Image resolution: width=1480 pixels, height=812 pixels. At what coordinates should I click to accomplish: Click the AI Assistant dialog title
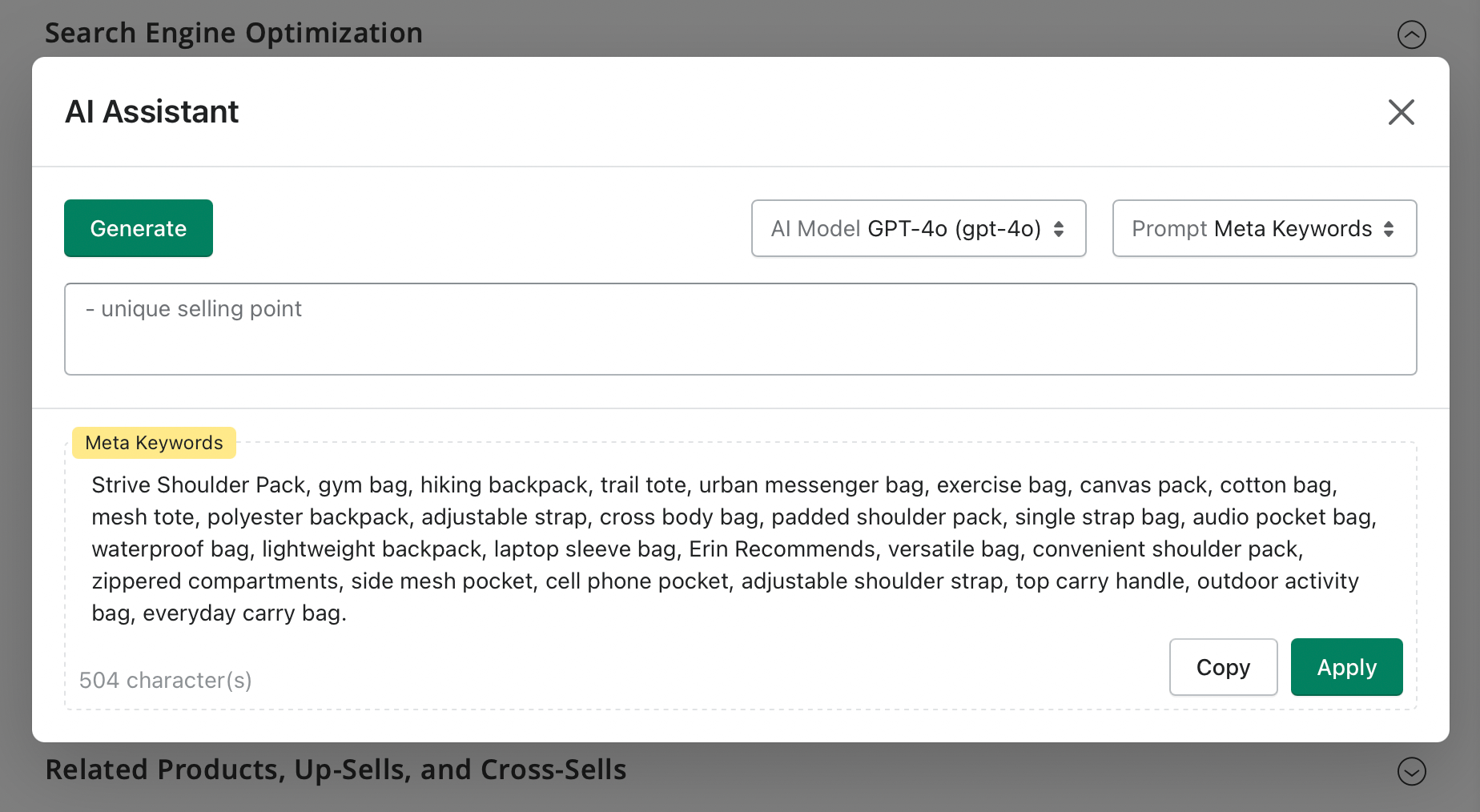152,112
